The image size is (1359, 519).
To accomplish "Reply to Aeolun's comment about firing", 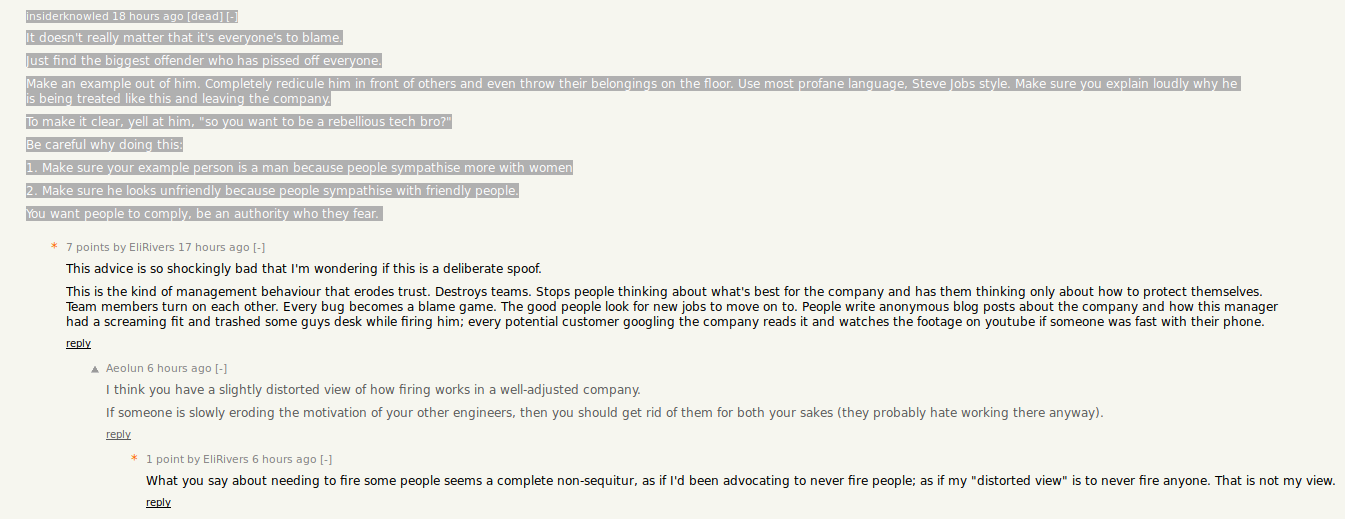I will pyautogui.click(x=118, y=434).
